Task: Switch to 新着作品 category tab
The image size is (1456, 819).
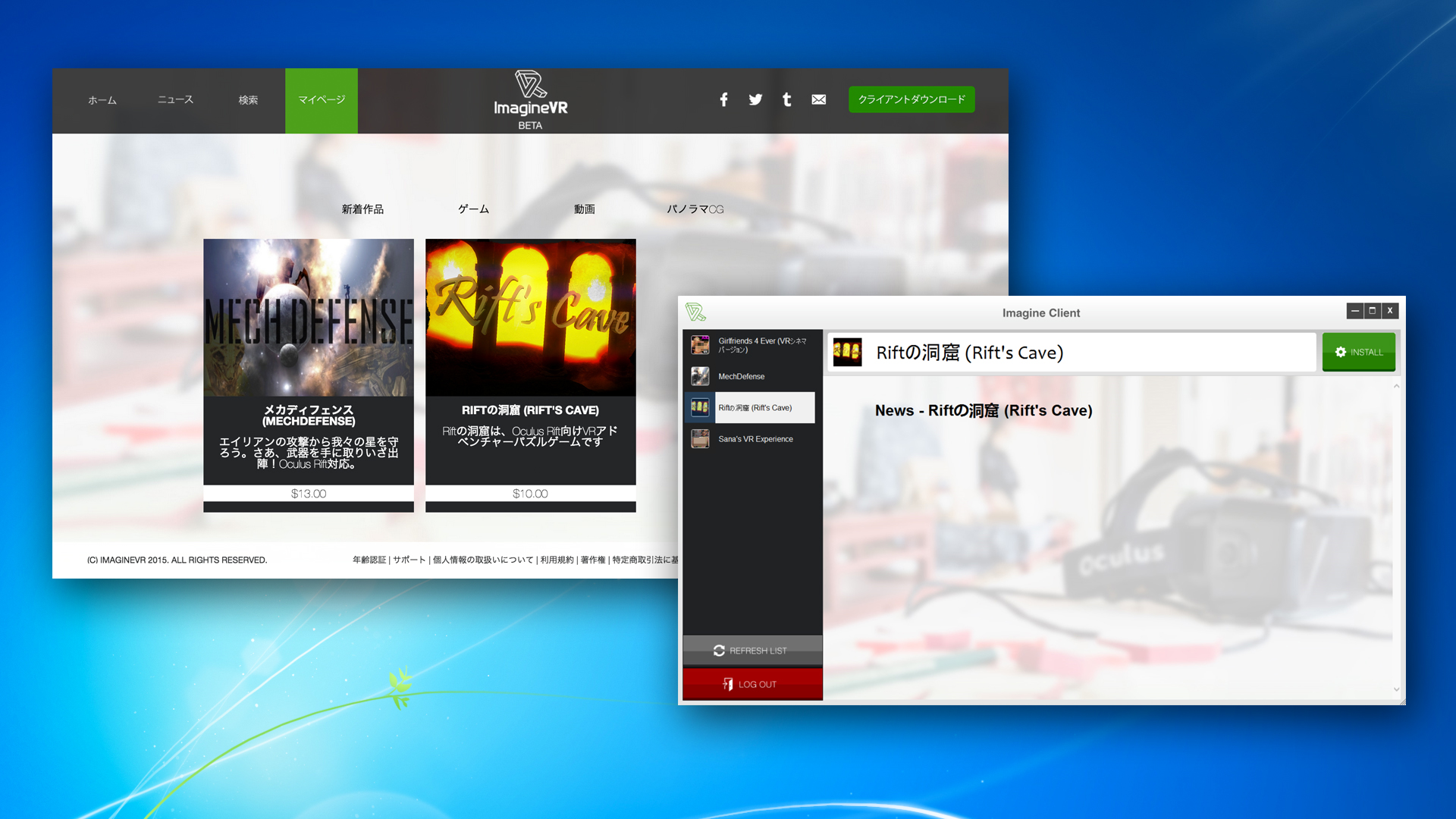Action: [x=362, y=209]
